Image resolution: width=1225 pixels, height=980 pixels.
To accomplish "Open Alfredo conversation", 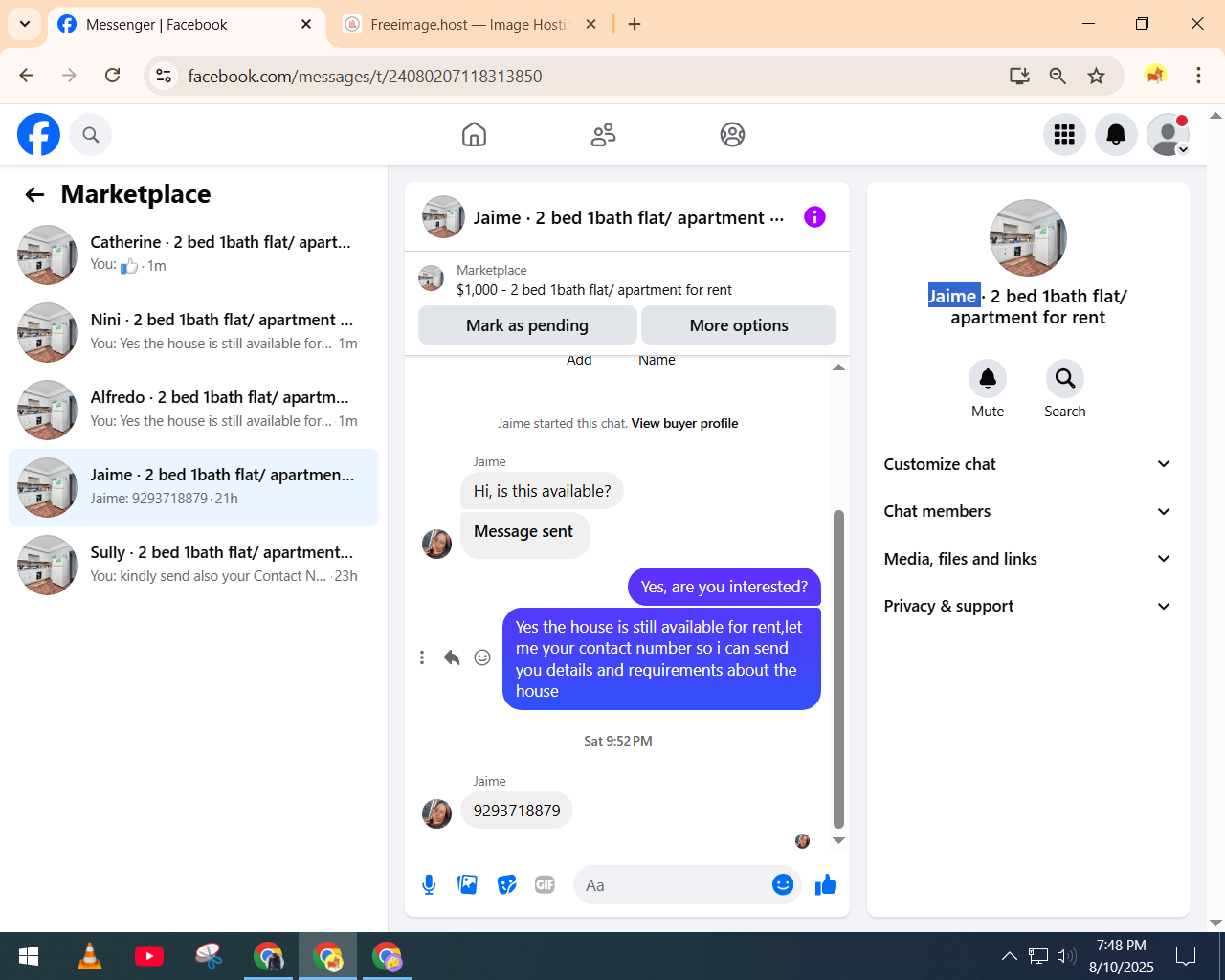I will click(194, 410).
